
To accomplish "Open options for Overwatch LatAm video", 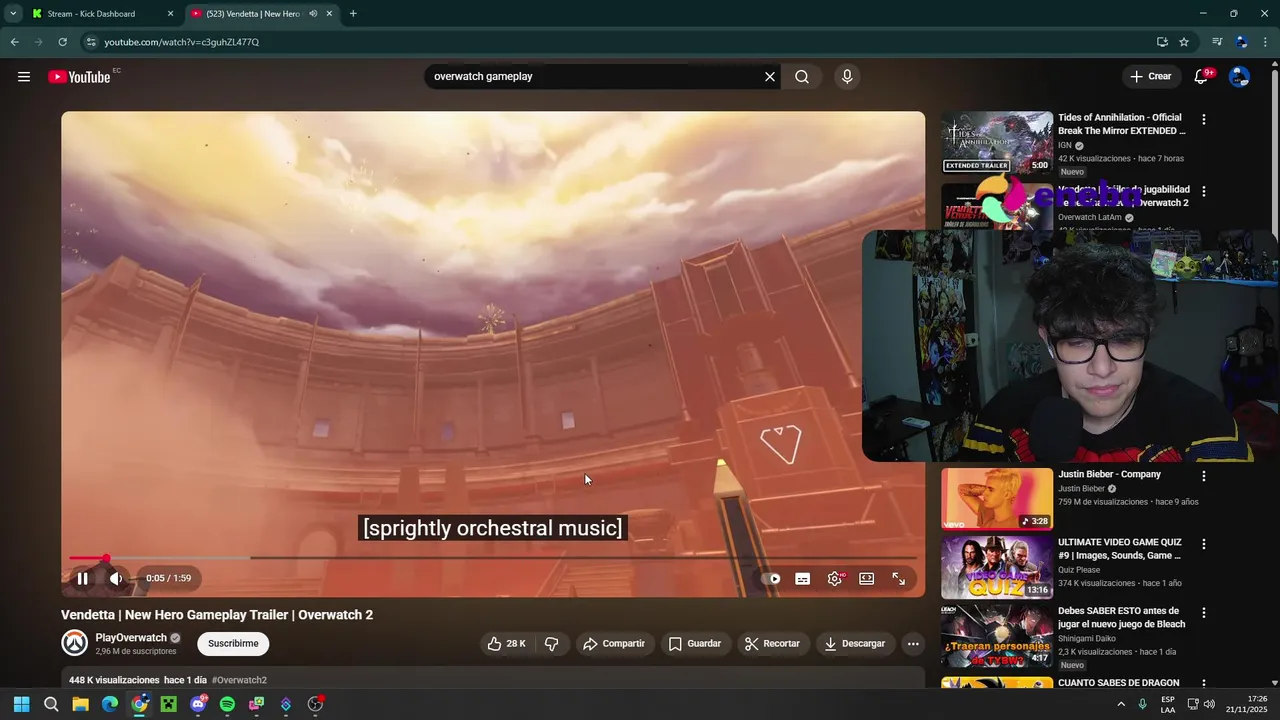I will coord(1203,191).
